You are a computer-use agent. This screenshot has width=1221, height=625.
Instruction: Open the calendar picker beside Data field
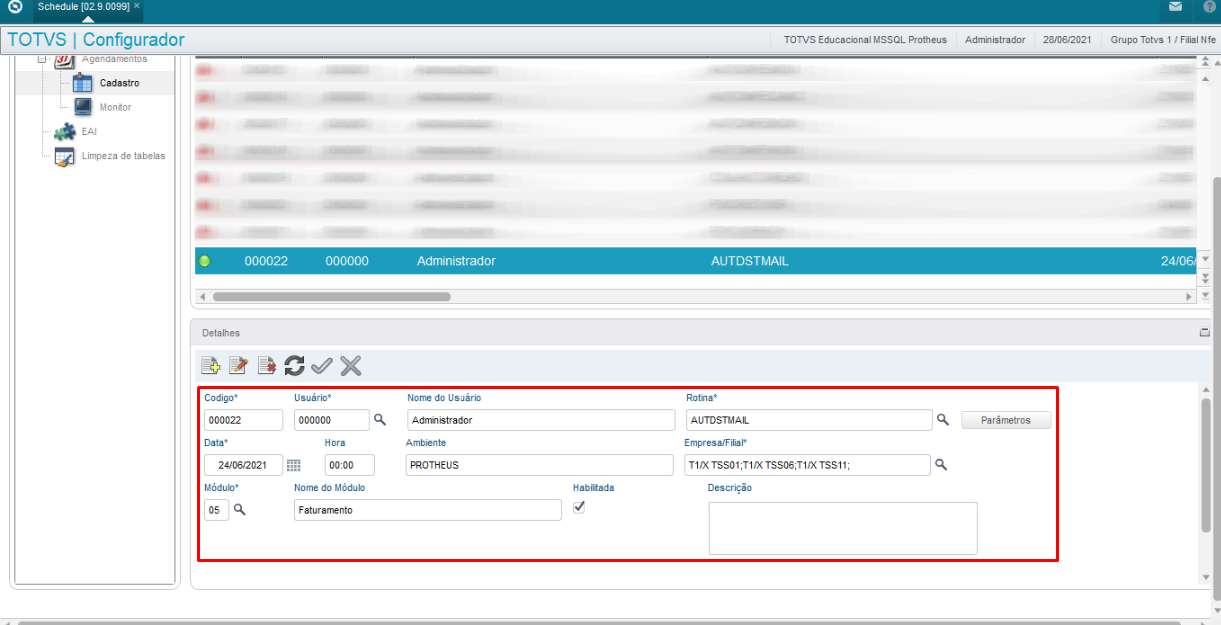(293, 465)
